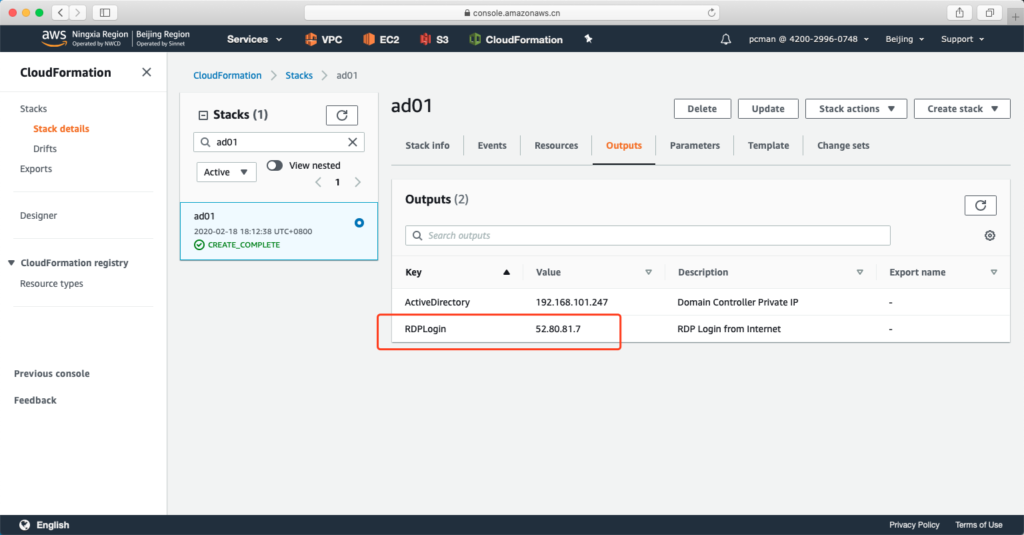Click the AWS logo home icon
This screenshot has height=535, width=1024.
coord(53,39)
